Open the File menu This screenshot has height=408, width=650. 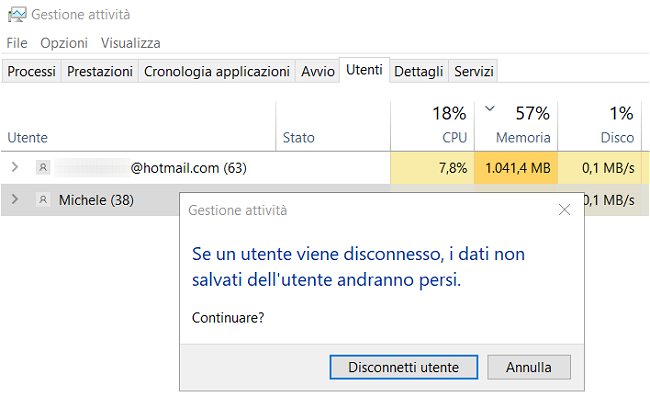(x=17, y=43)
